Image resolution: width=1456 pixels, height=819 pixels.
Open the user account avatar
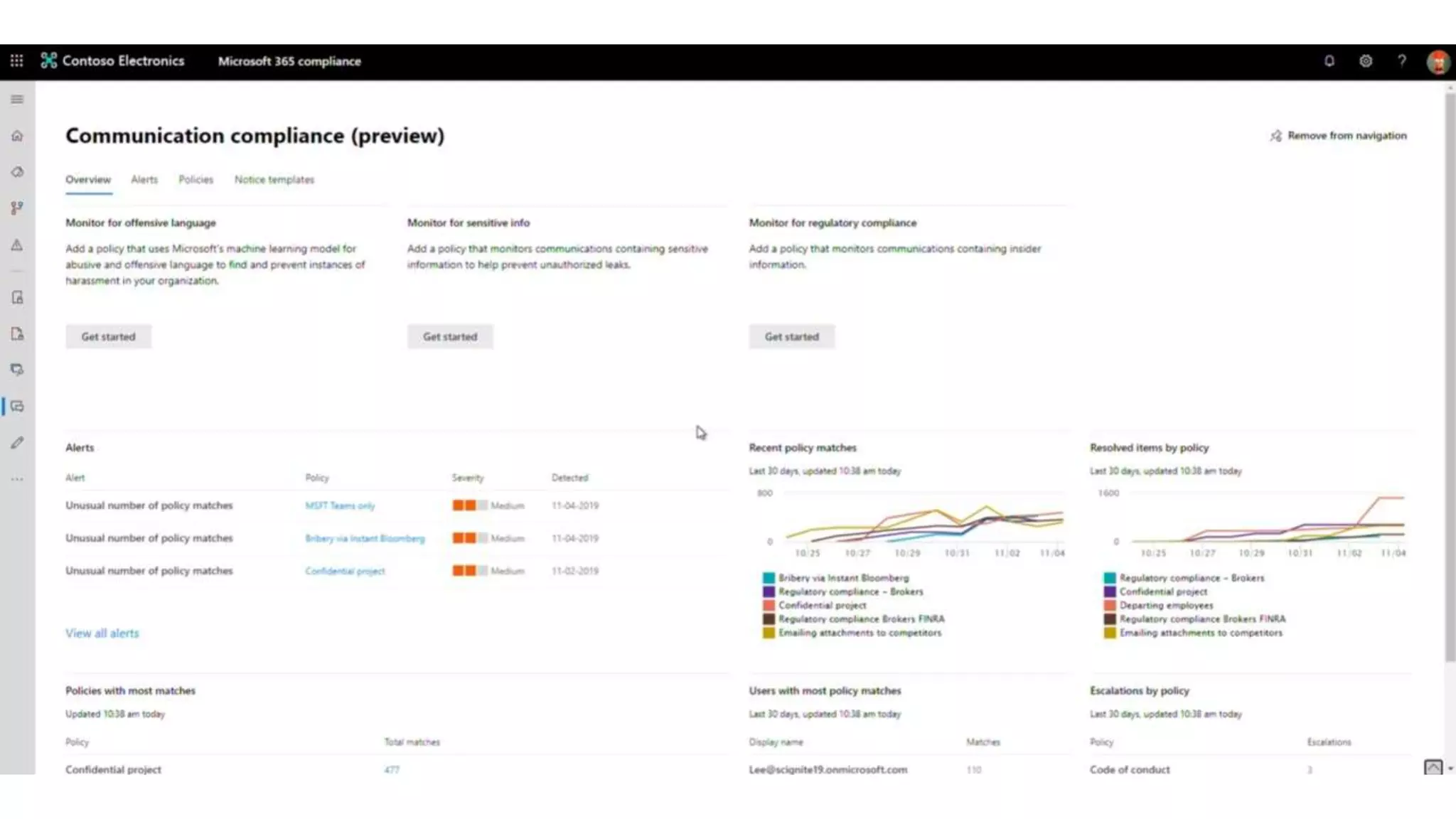(x=1438, y=62)
